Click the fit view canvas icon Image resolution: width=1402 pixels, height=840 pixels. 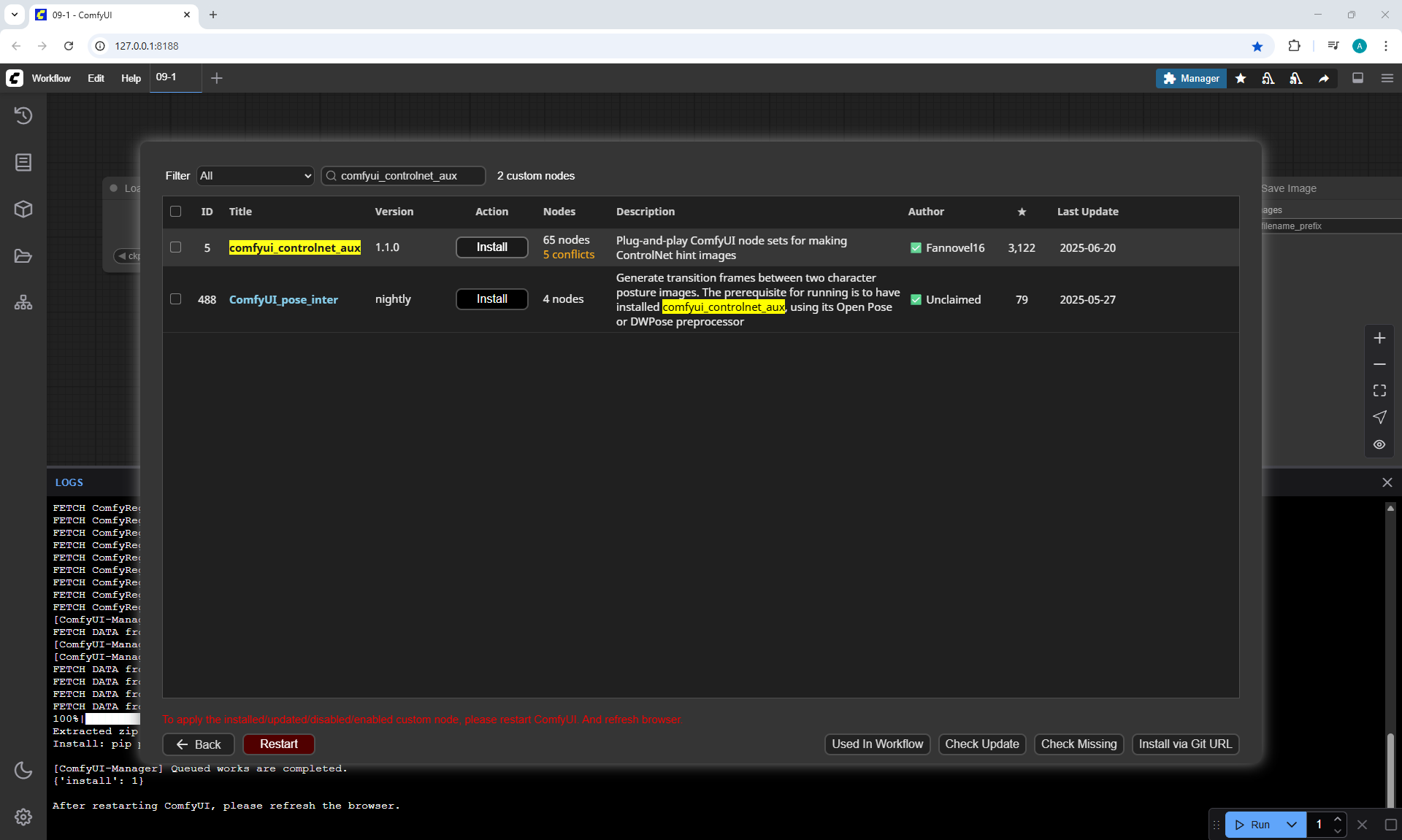coord(1379,391)
